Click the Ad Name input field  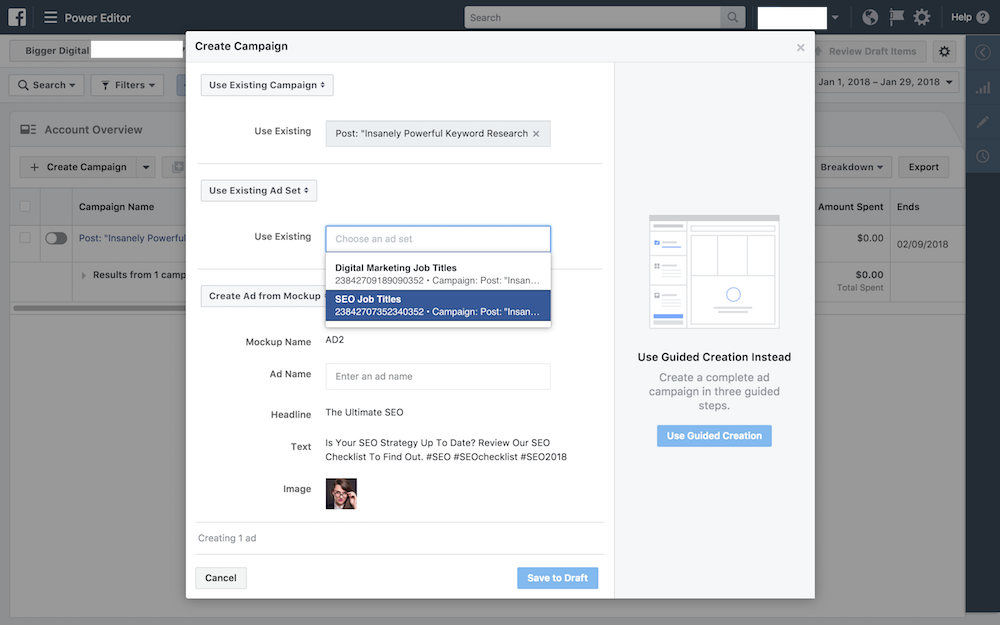tap(438, 376)
